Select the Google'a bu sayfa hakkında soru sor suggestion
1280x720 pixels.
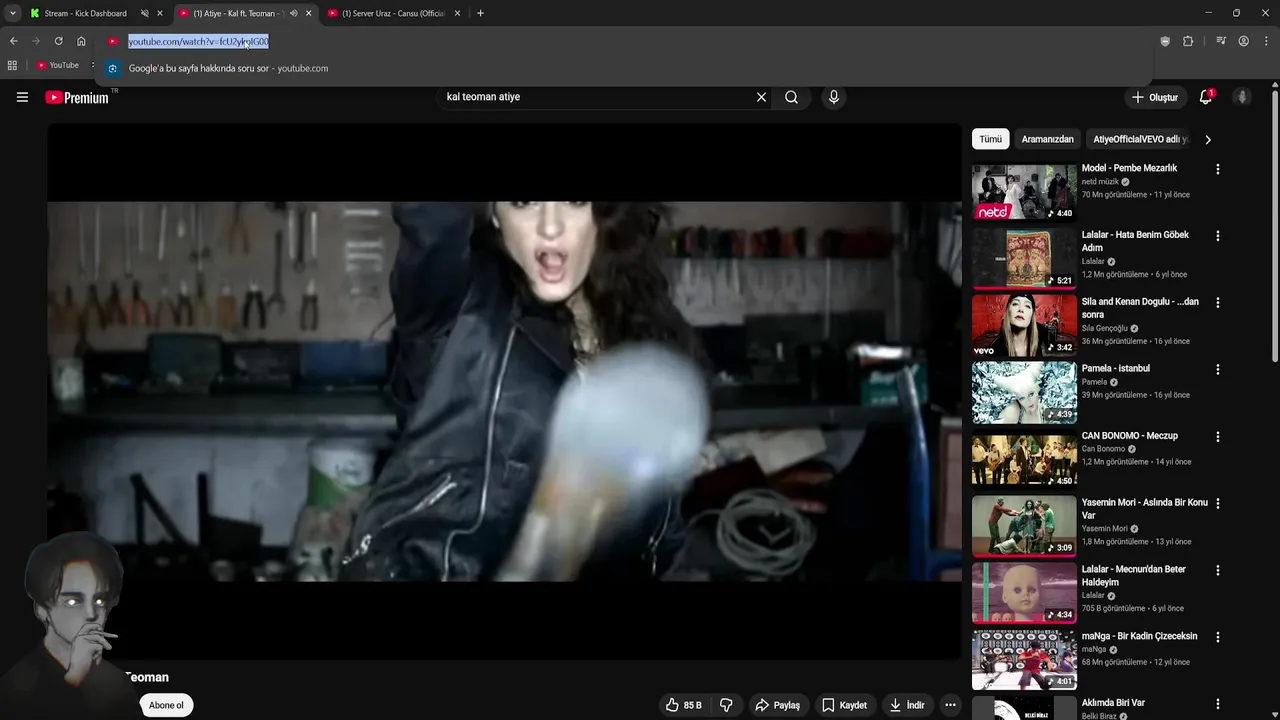pyautogui.click(x=625, y=68)
